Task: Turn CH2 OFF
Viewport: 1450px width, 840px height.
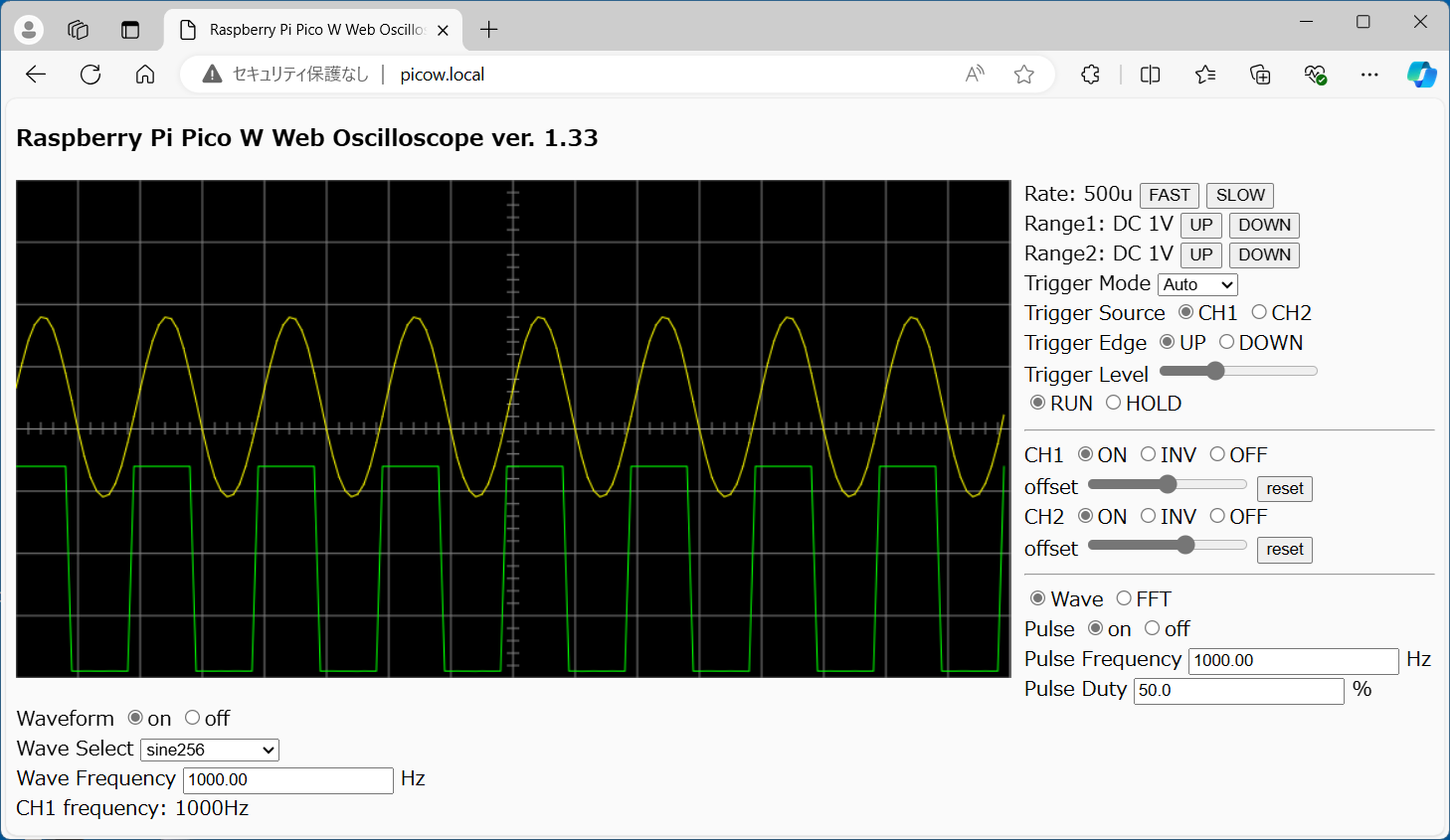Action: [1217, 516]
